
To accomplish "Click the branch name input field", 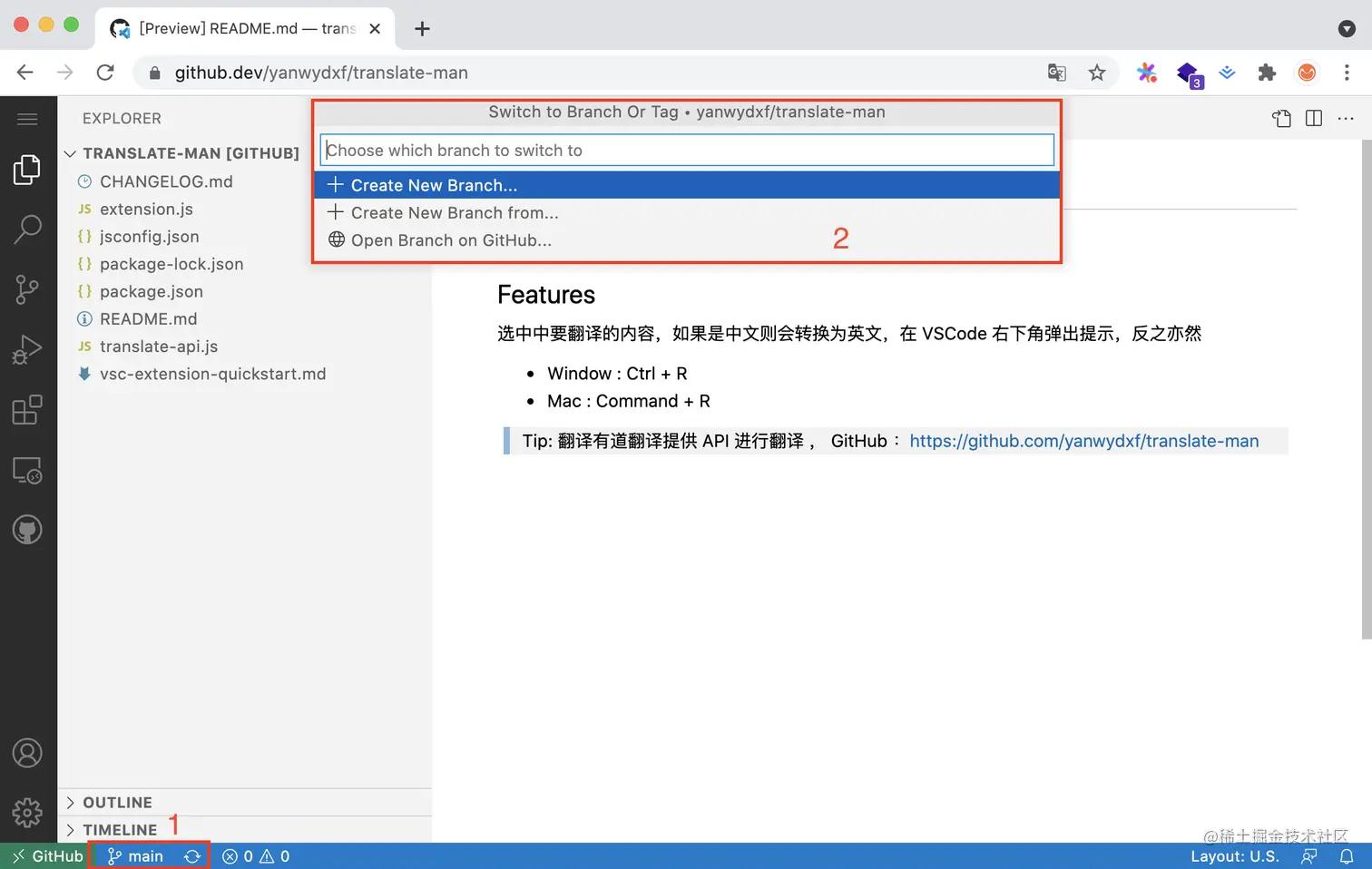I will pyautogui.click(x=687, y=151).
